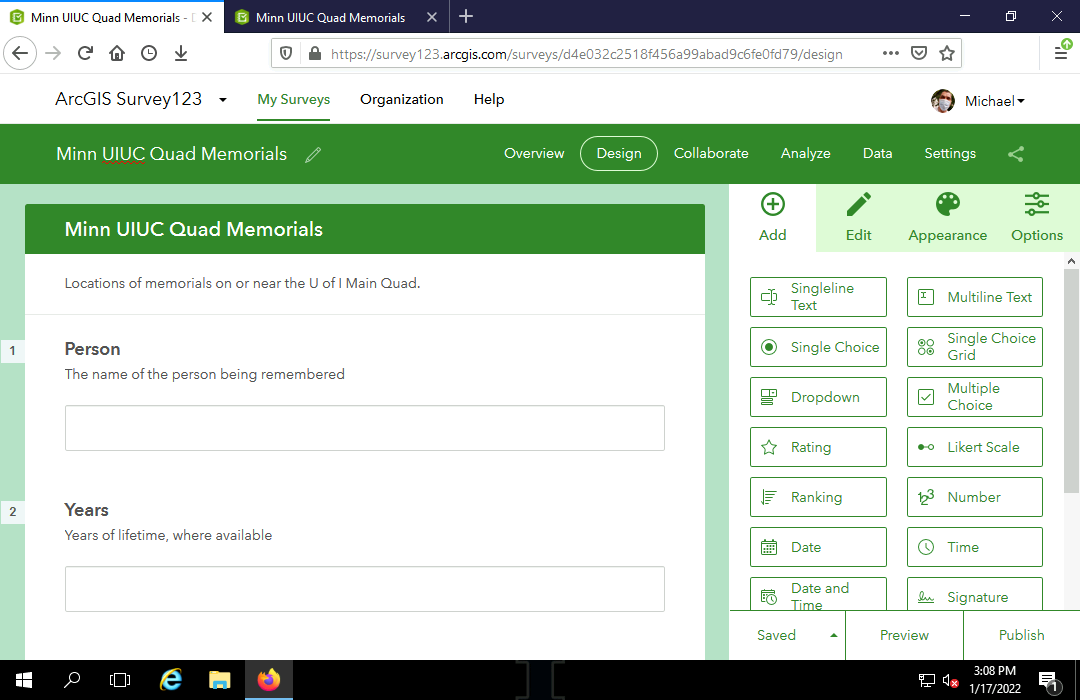Add a Rating star question
1080x700 pixels.
818,447
